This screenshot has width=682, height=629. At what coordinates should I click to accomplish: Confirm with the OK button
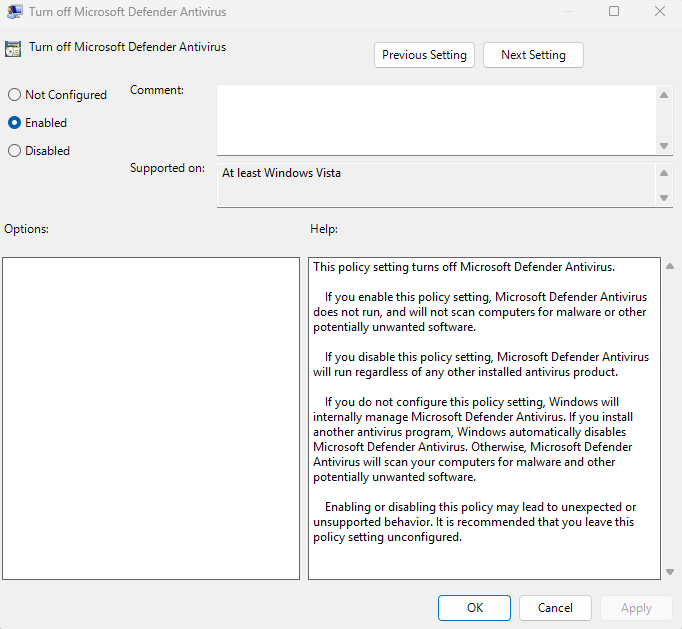(475, 608)
